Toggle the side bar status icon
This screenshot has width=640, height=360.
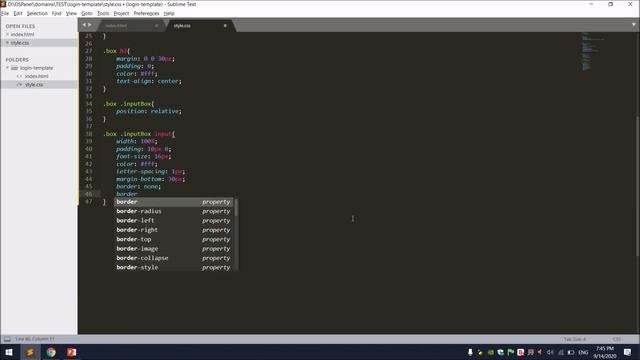tap(7, 339)
